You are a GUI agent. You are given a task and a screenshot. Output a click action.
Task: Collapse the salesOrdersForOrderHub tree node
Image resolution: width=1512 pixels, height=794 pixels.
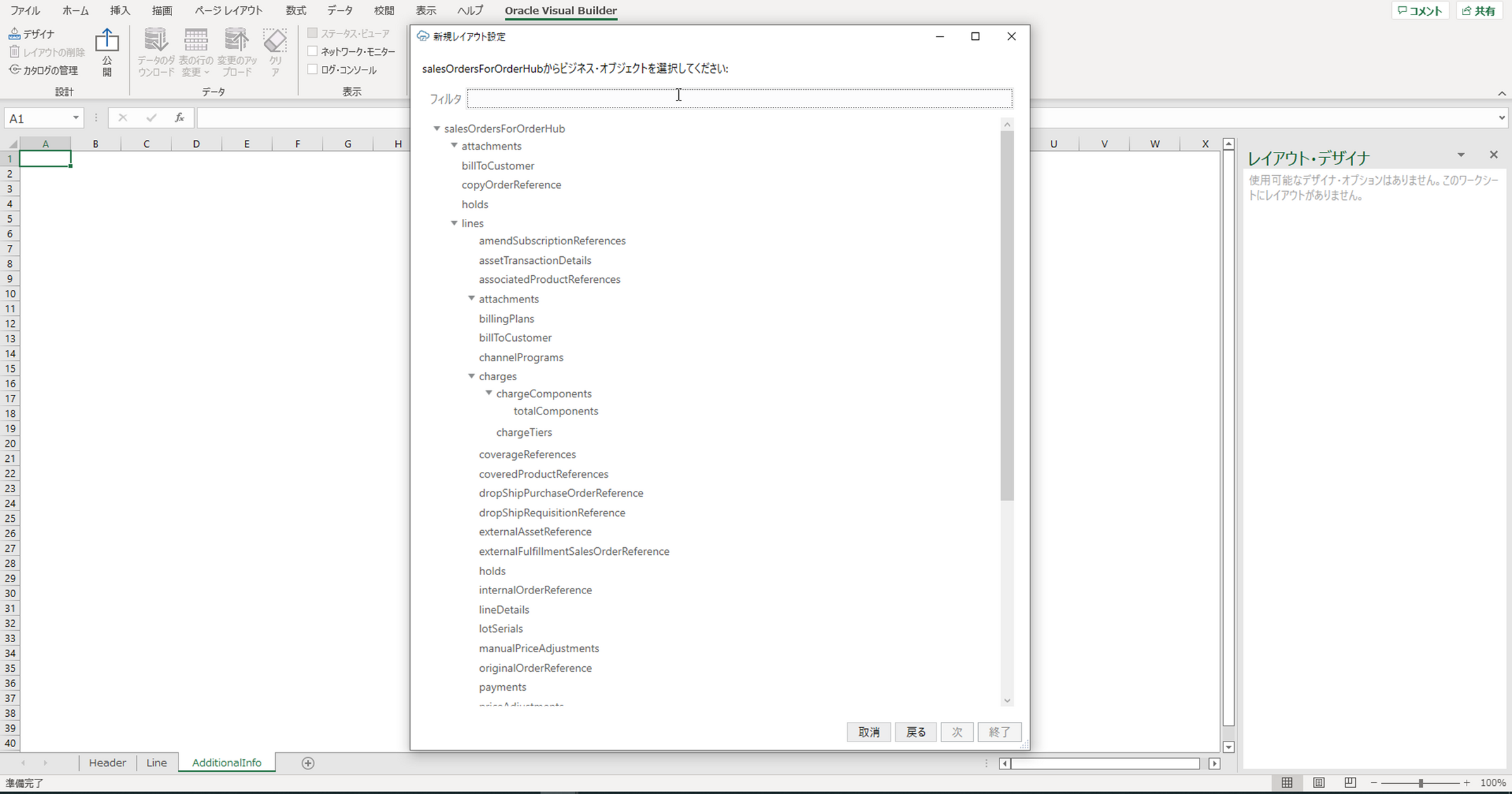tap(436, 128)
